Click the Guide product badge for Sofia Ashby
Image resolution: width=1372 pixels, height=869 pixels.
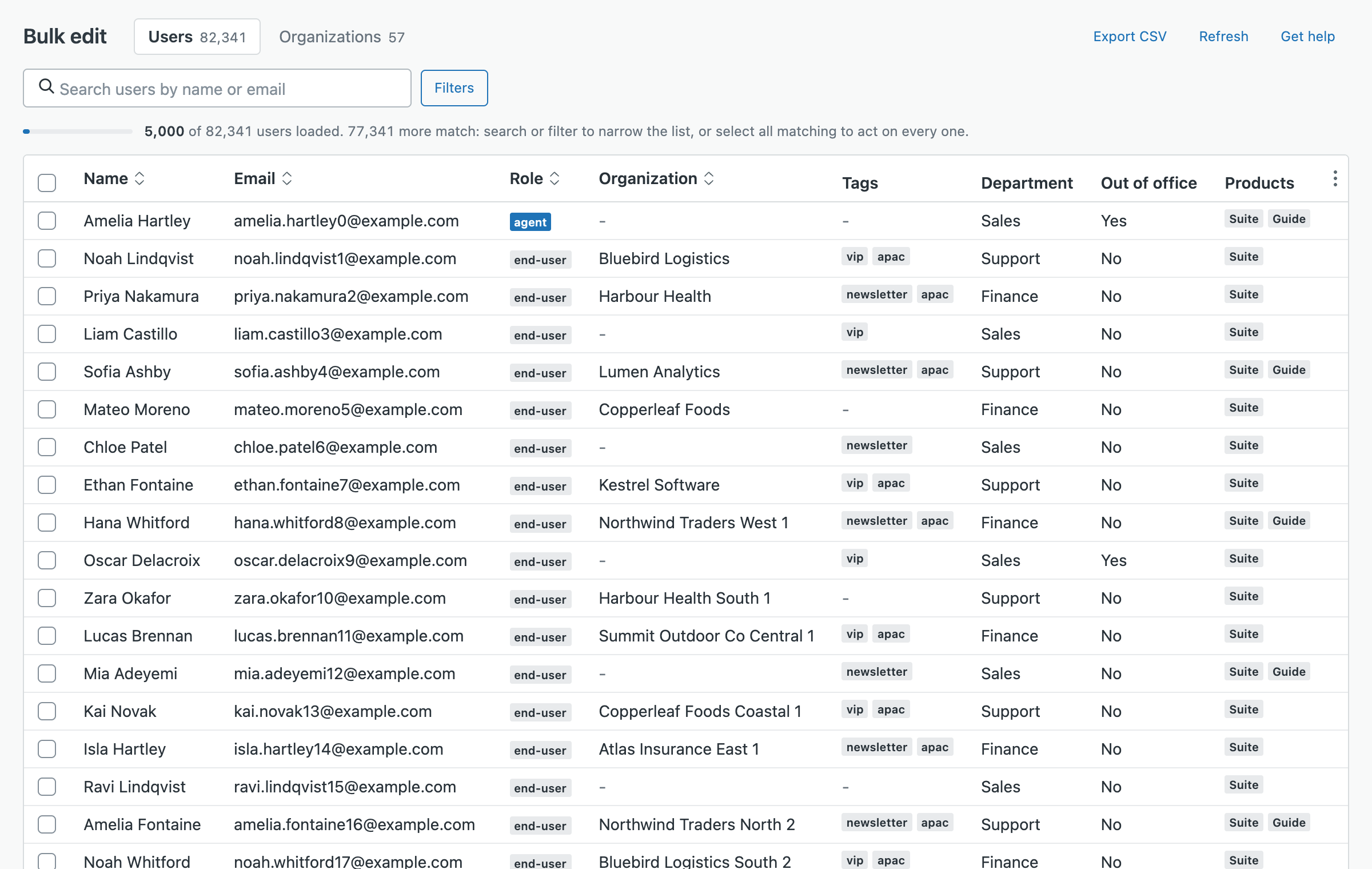(1289, 370)
